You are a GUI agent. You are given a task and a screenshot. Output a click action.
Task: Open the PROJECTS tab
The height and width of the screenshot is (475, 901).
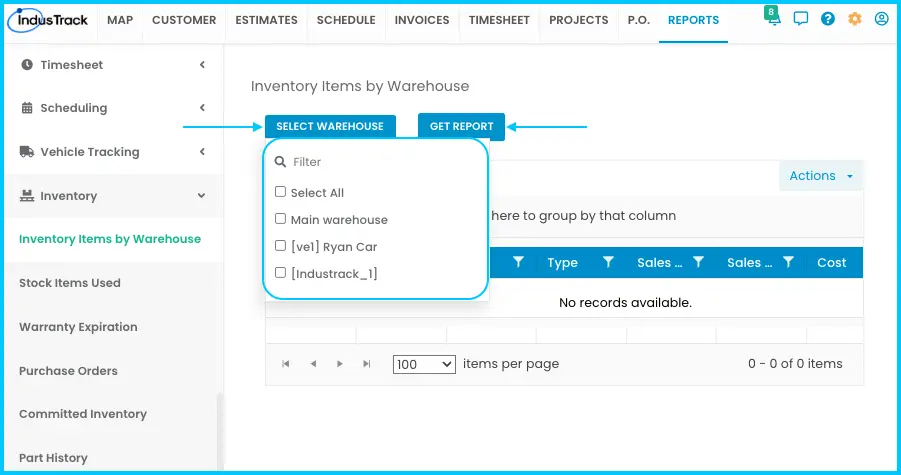[x=579, y=20]
